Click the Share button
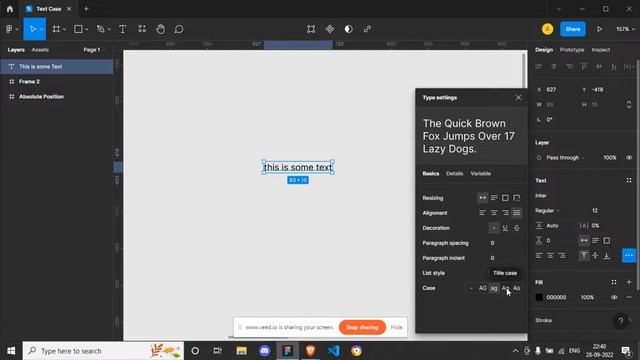Screen dimensions: 640x360 pyautogui.click(x=573, y=29)
